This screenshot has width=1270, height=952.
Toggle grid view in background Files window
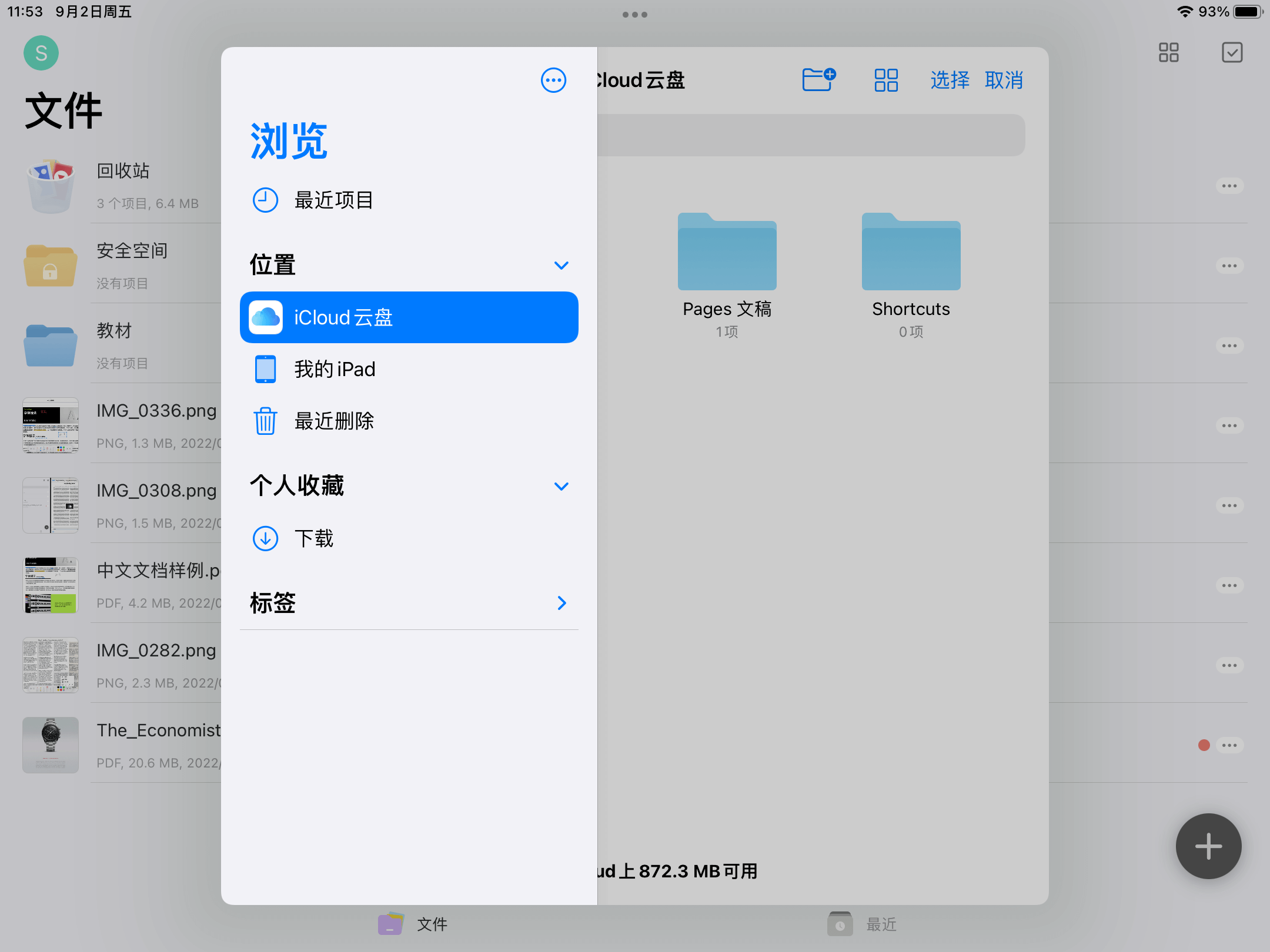coord(1169,52)
